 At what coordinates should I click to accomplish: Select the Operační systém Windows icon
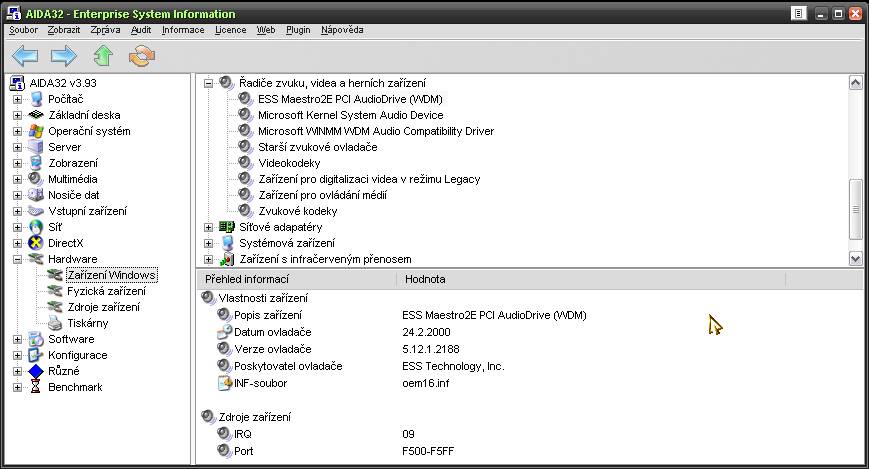(x=36, y=131)
